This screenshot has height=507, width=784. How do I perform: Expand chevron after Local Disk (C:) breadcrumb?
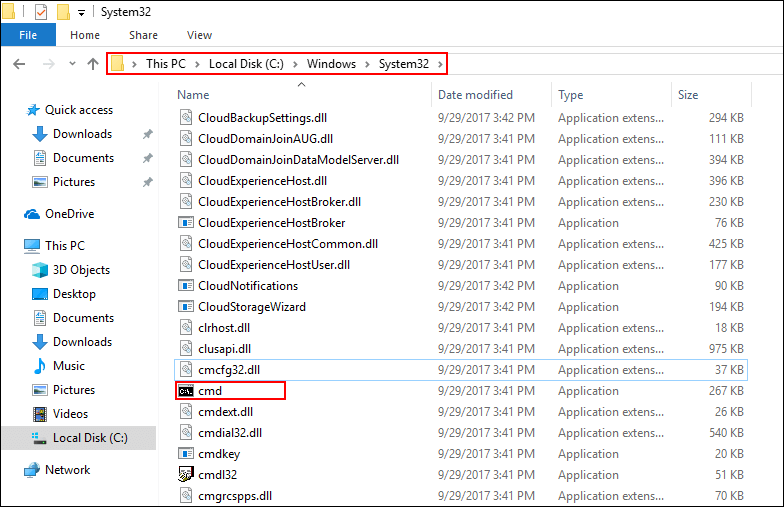coord(295,64)
